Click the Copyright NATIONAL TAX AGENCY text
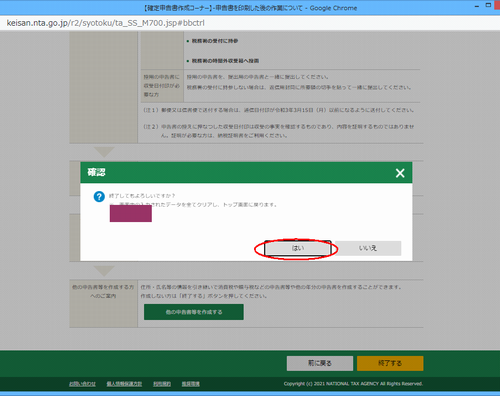 [x=353, y=384]
